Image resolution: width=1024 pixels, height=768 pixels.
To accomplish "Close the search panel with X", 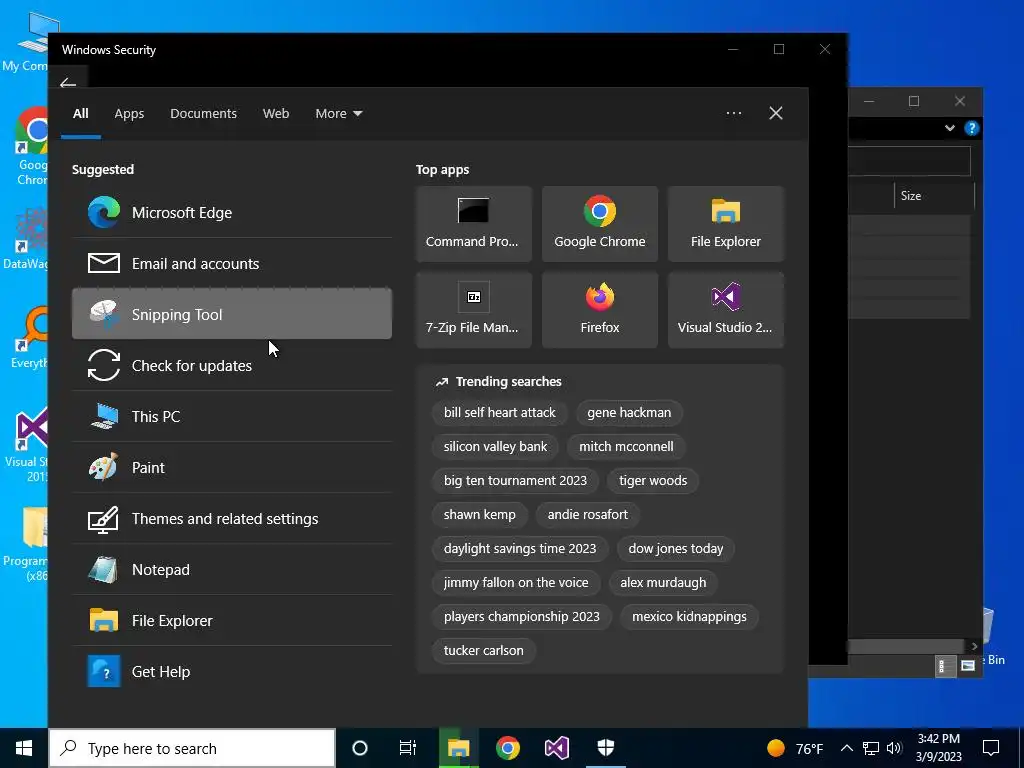I will tap(776, 113).
